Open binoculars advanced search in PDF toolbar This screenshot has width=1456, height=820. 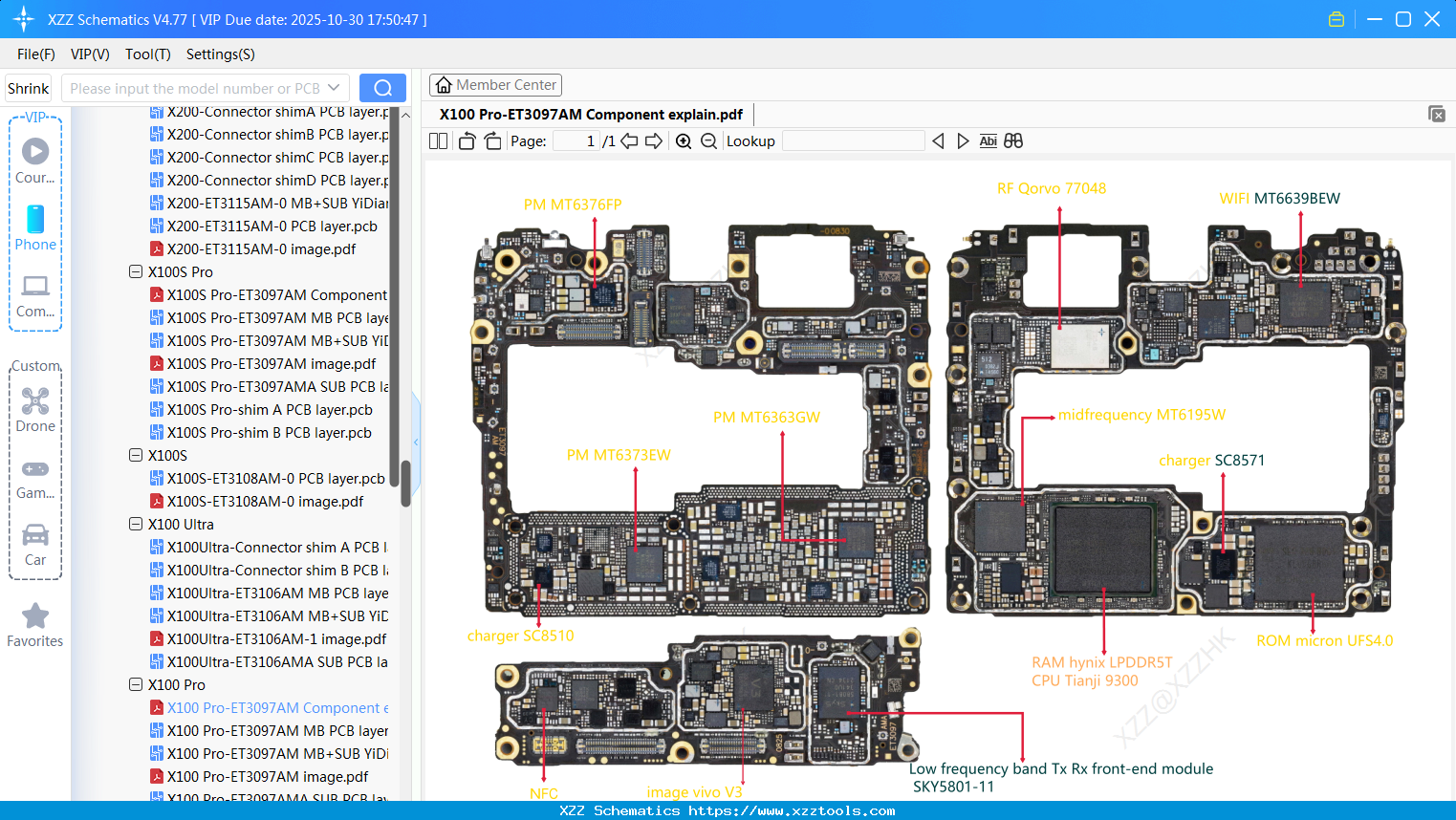(1013, 140)
